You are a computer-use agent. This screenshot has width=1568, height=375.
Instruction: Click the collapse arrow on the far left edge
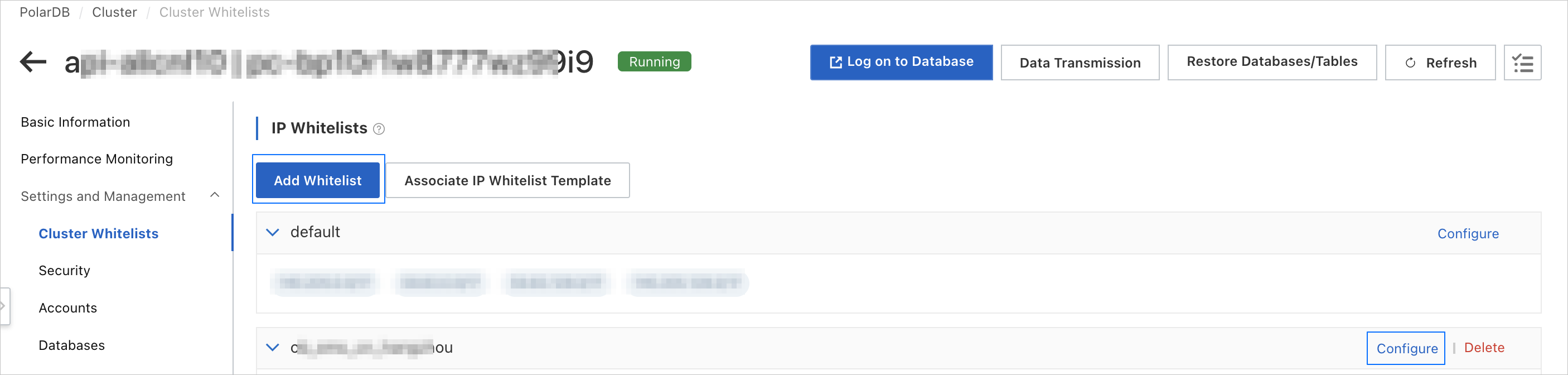5,307
